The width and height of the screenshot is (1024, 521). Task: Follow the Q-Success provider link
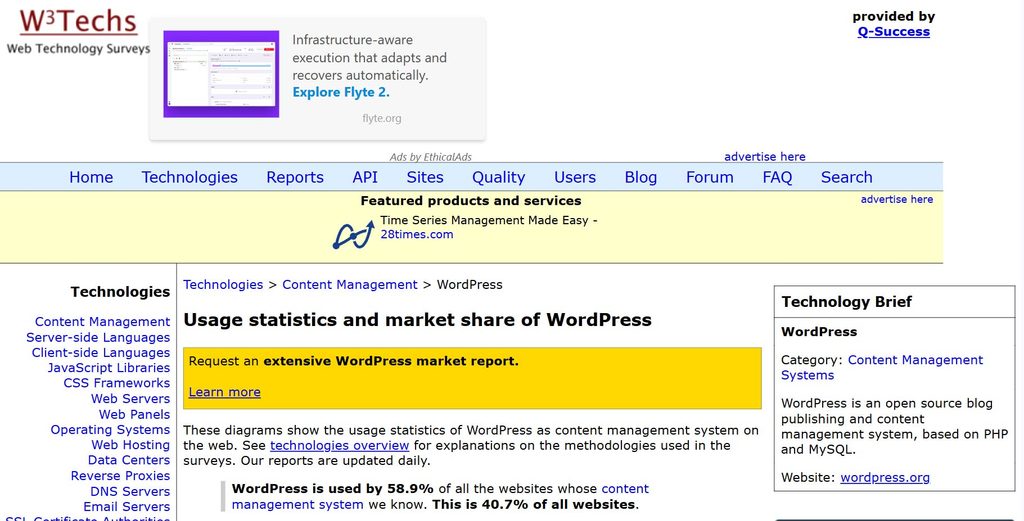[x=893, y=32]
